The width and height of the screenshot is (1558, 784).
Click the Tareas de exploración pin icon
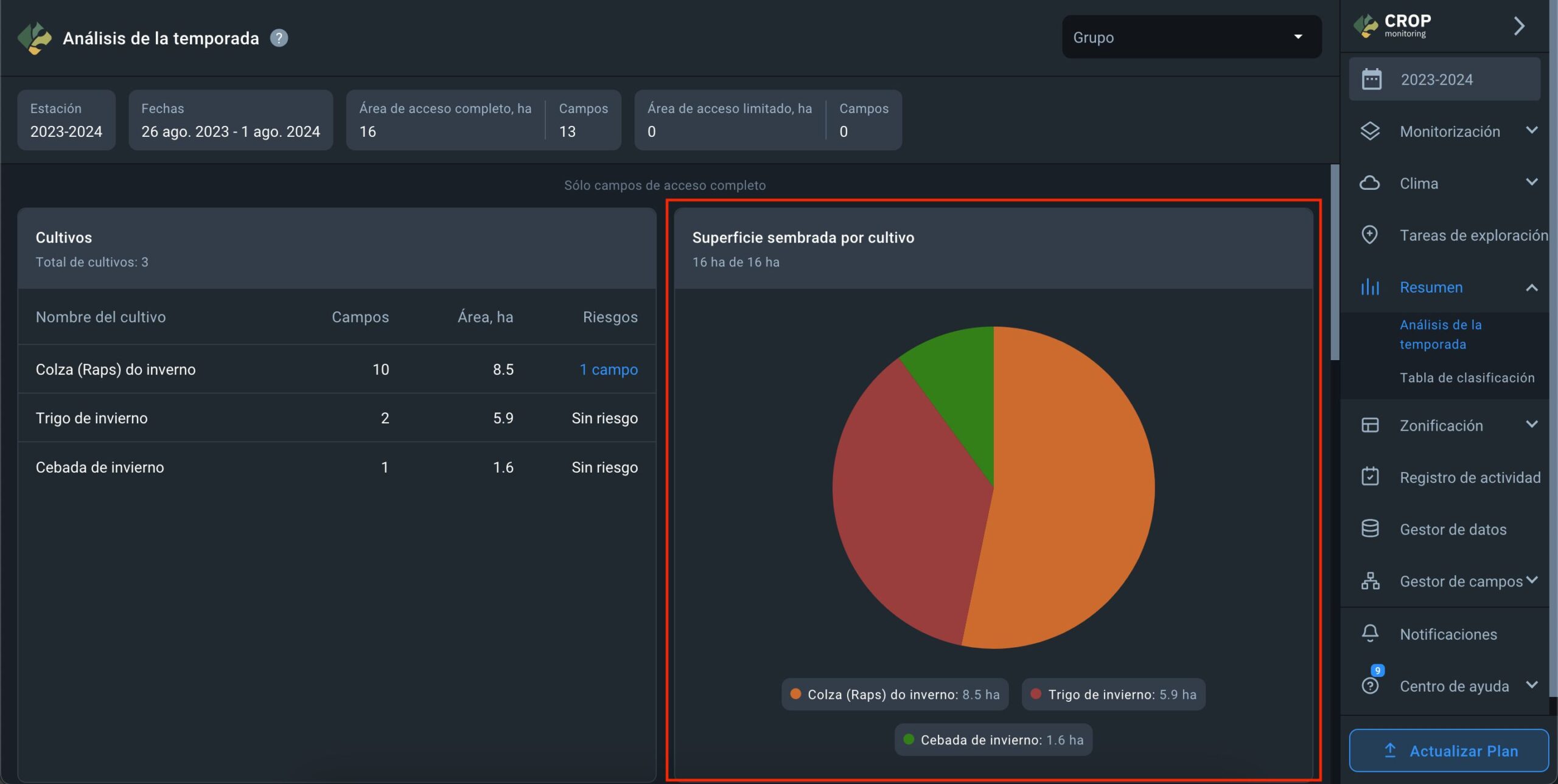tap(1370, 235)
